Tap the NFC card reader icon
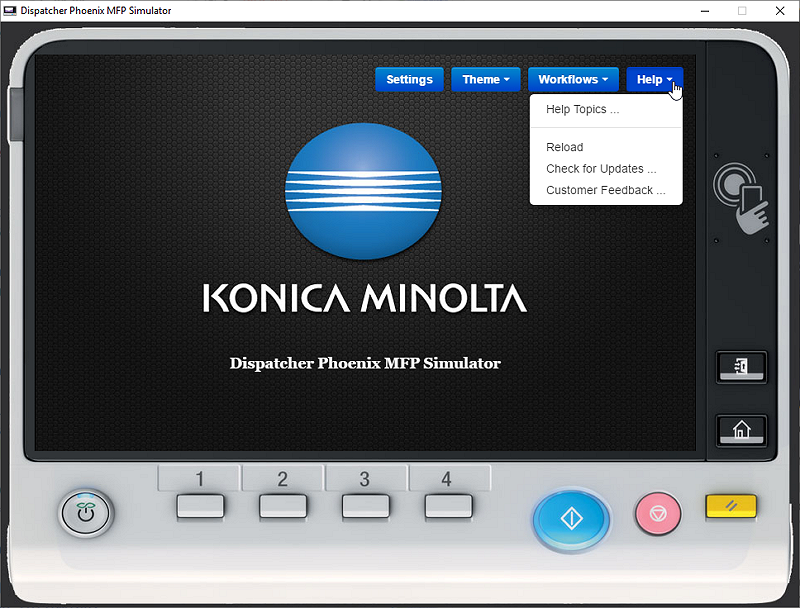 click(x=741, y=198)
